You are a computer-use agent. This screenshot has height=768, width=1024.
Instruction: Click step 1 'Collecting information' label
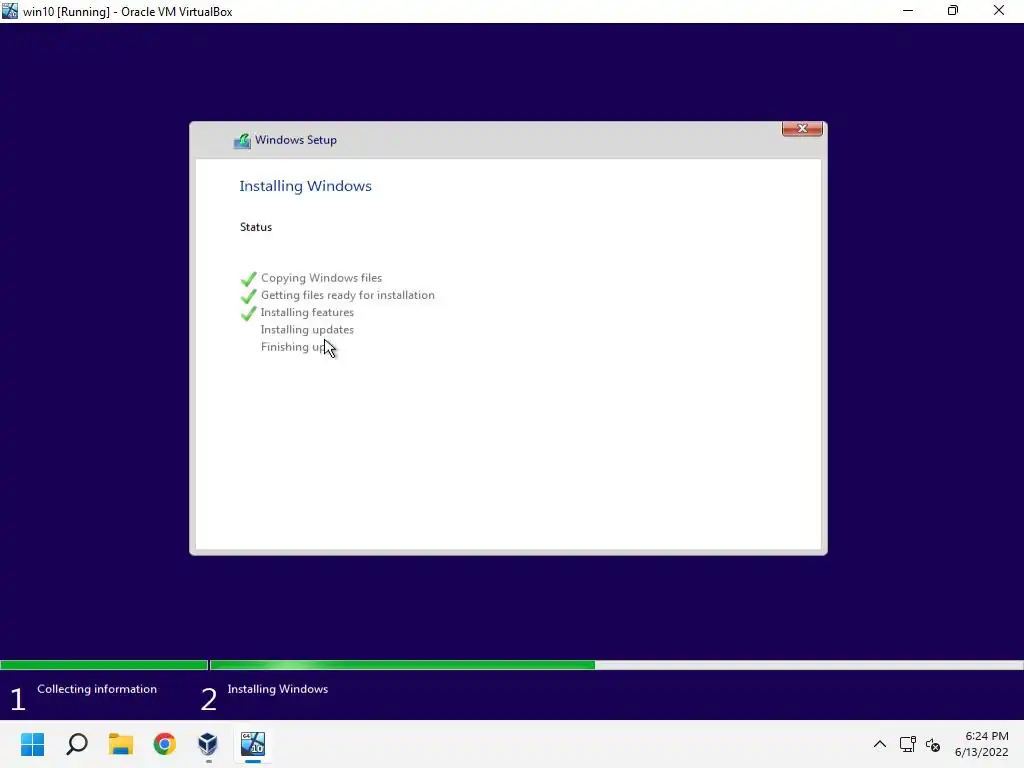pos(97,689)
